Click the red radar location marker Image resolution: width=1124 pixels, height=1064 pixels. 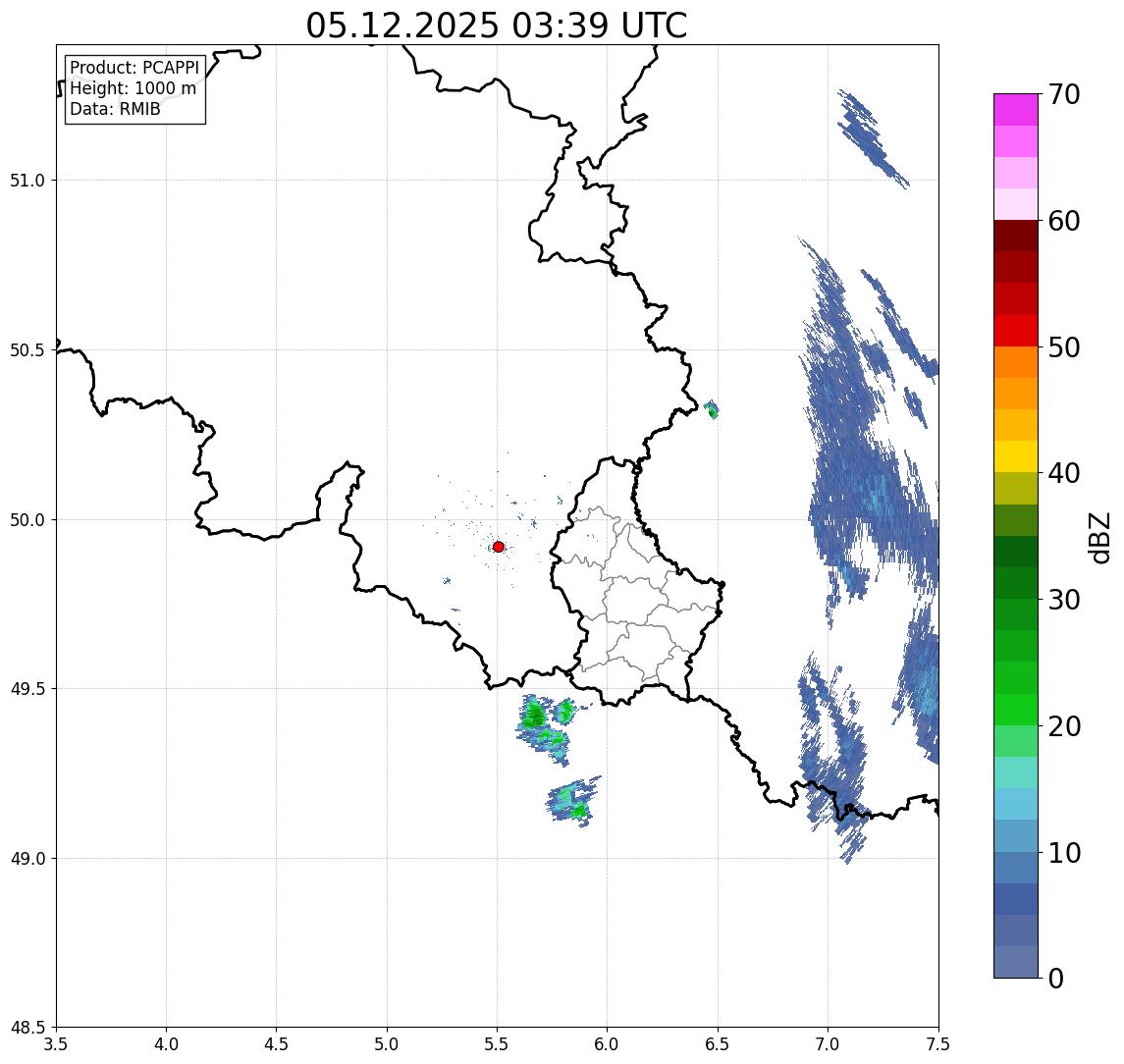(499, 547)
